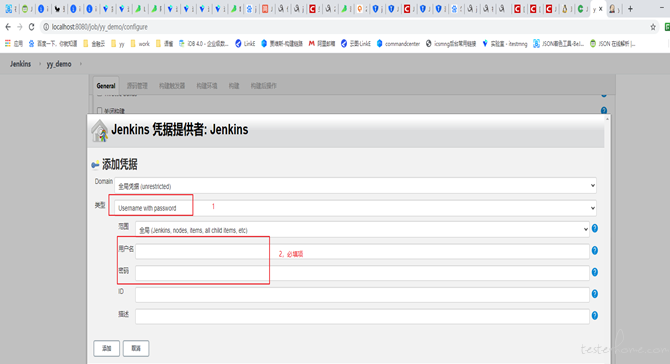Expand the Jenkins breadcrumb arrow

click(x=40, y=64)
